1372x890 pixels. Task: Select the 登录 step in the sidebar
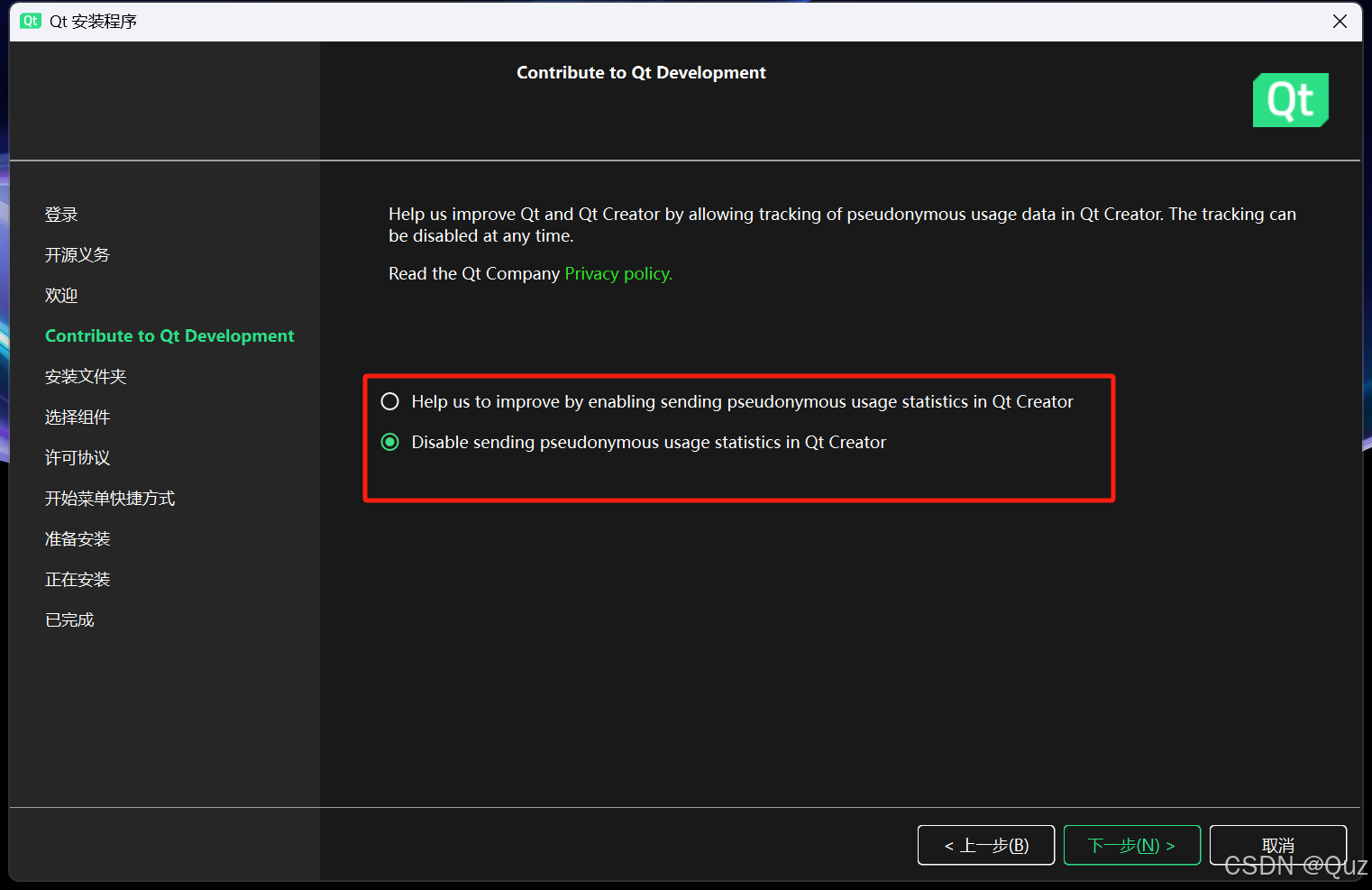coord(61,215)
